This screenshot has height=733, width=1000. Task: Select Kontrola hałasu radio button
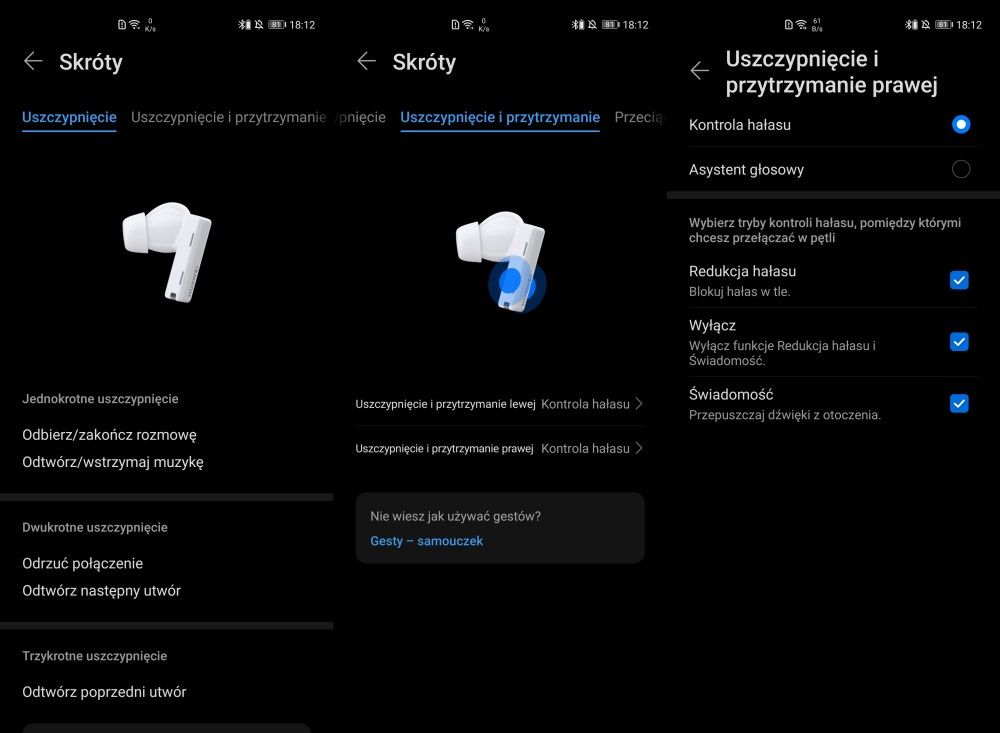[x=960, y=124]
